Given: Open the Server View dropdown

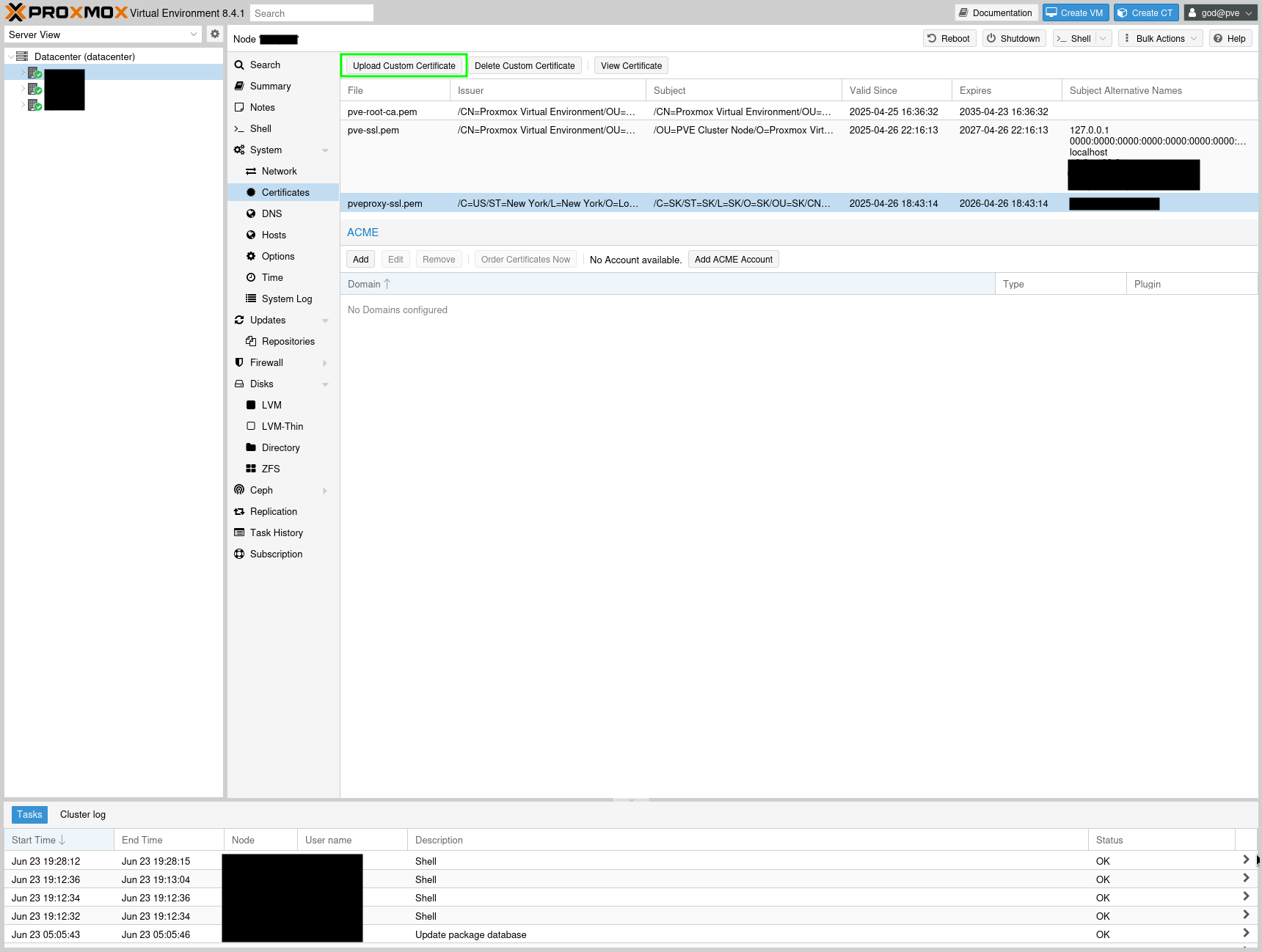Looking at the screenshot, I should tap(194, 34).
